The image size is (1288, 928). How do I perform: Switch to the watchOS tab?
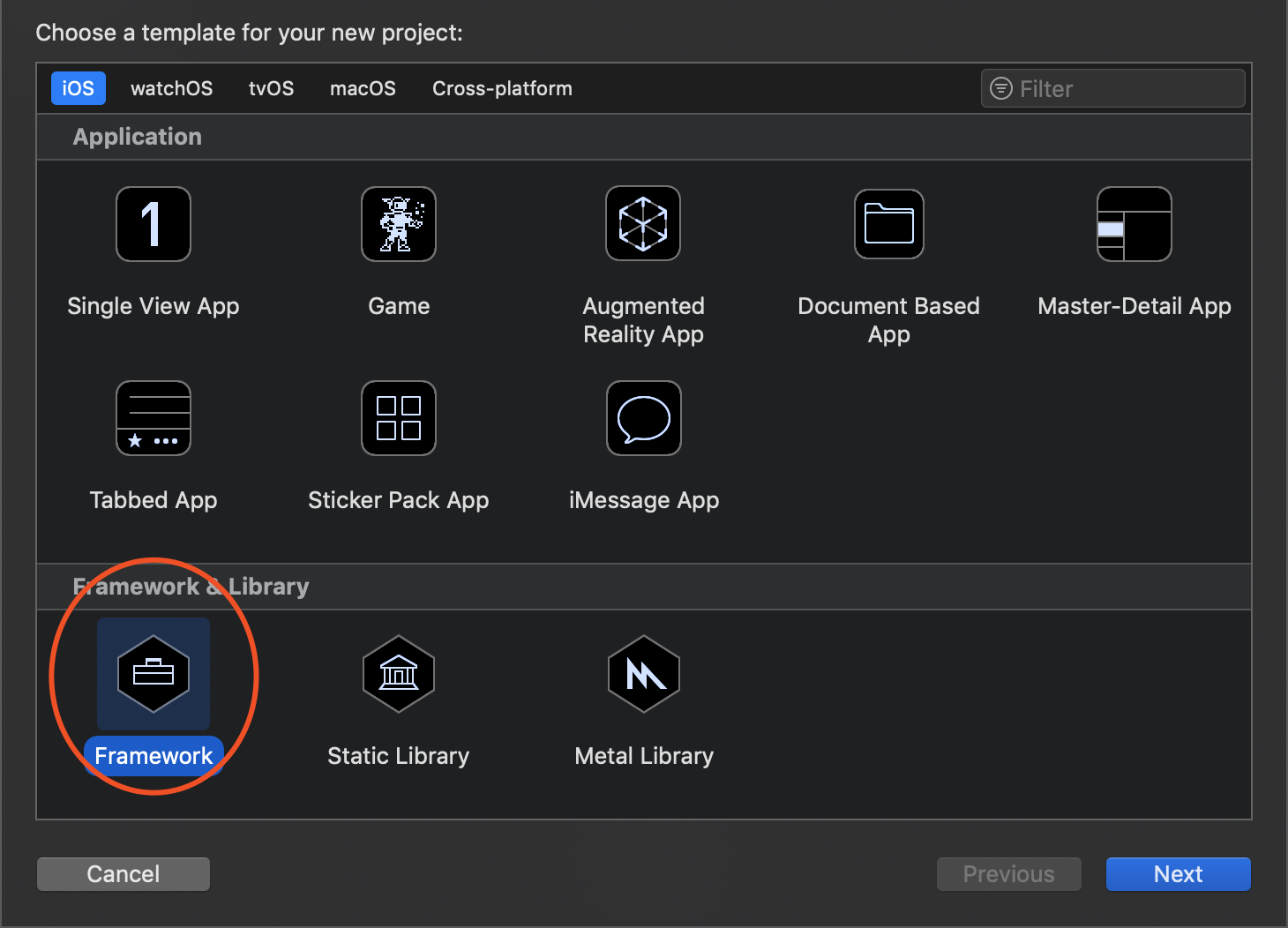click(x=171, y=88)
